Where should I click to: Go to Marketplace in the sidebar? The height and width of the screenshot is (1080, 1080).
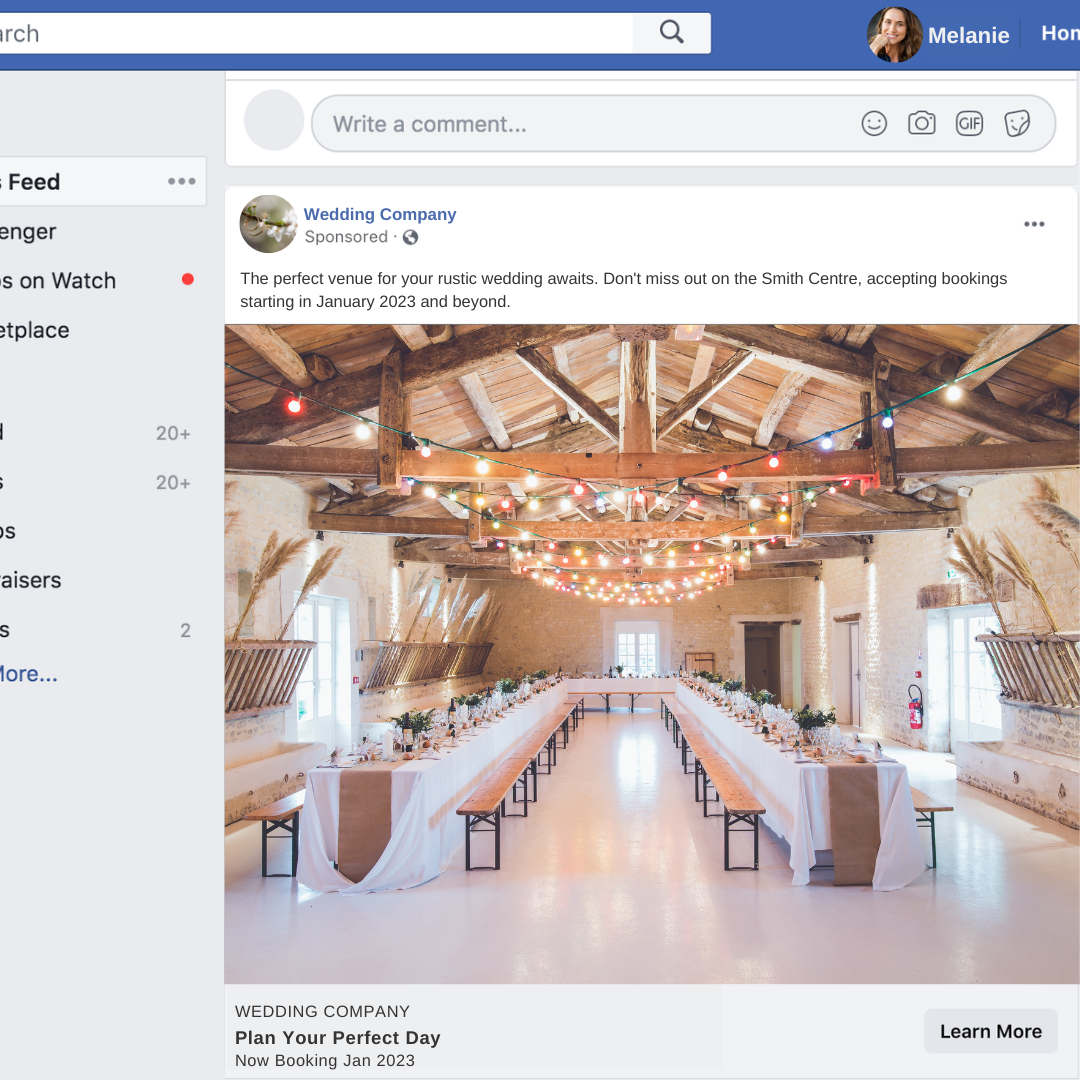(35, 330)
